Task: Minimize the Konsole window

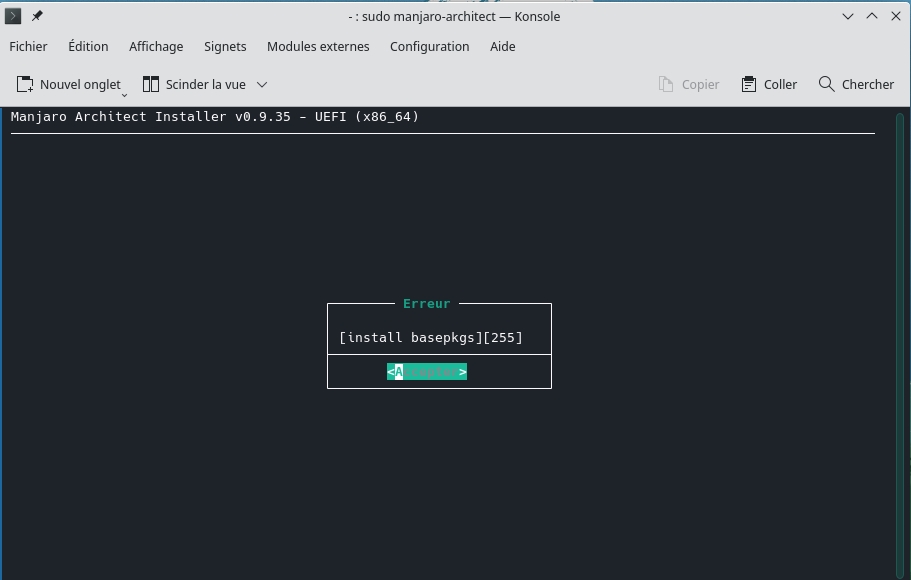Action: (848, 16)
